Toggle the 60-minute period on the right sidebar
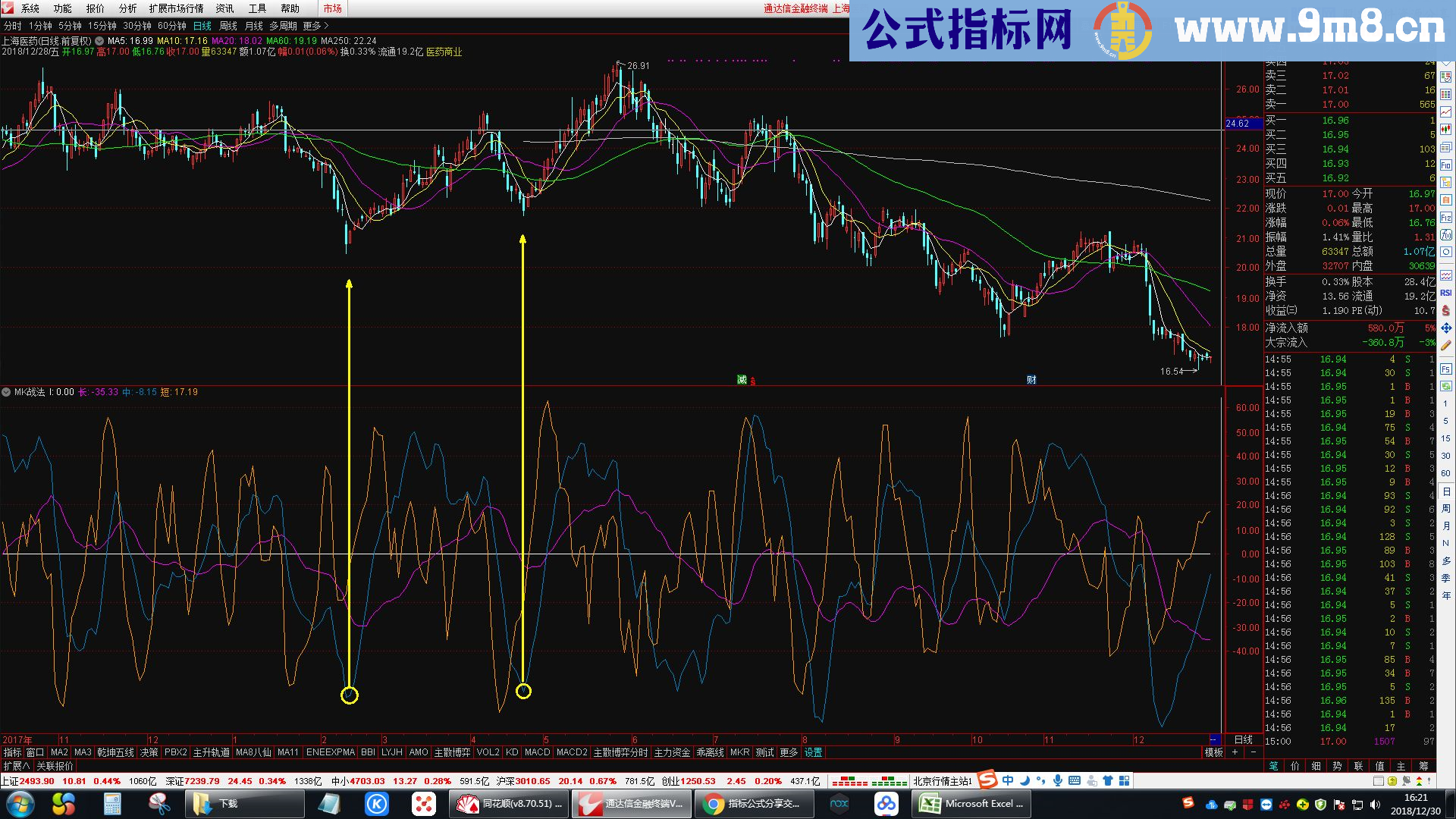This screenshot has width=1456, height=819. (x=1445, y=473)
